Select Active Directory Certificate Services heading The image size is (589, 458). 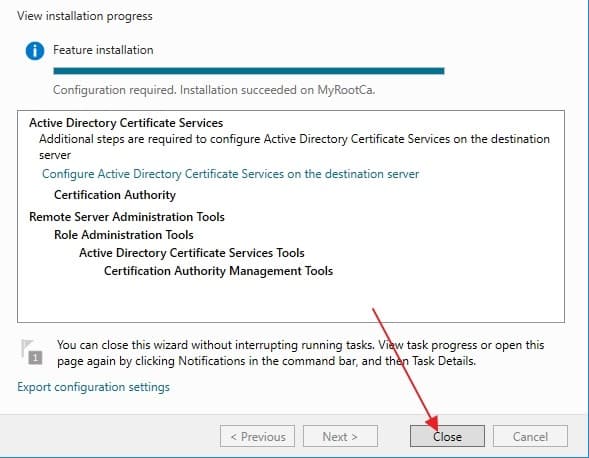tap(126, 122)
